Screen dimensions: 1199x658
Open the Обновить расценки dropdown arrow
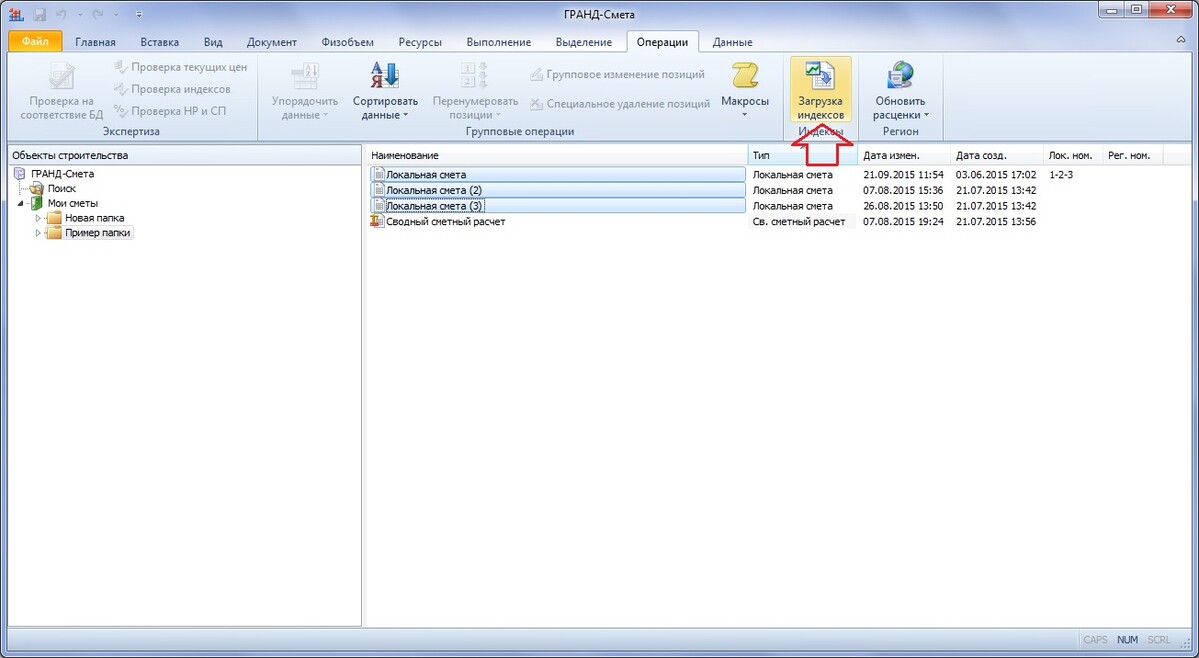(927, 115)
